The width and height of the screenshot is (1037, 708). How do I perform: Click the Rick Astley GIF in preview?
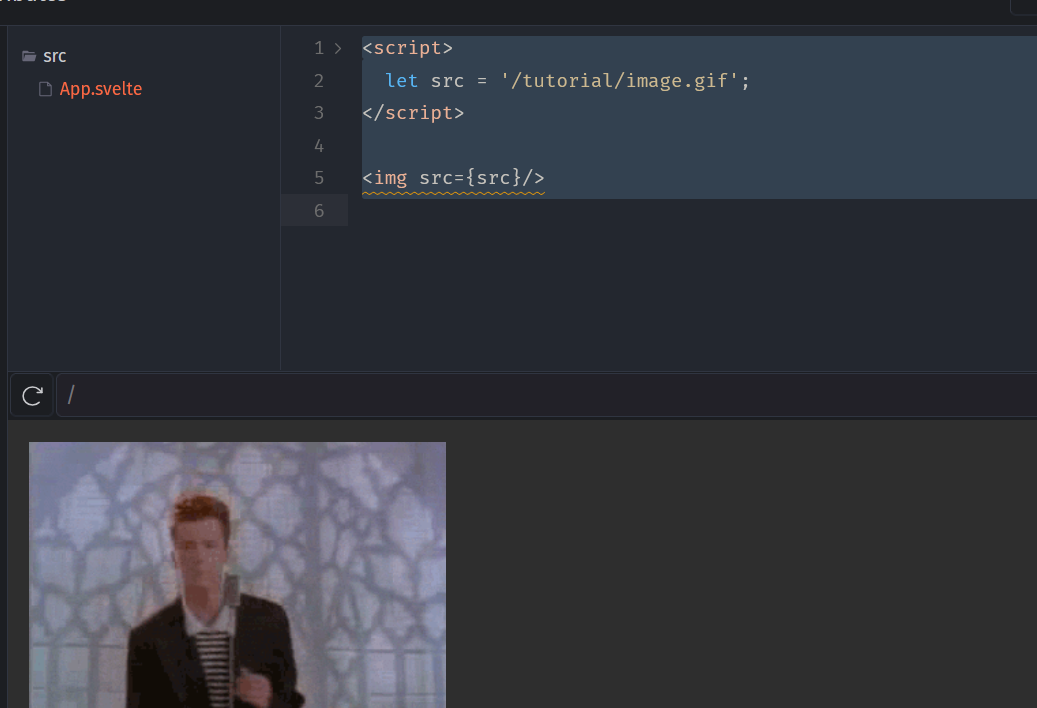(237, 574)
